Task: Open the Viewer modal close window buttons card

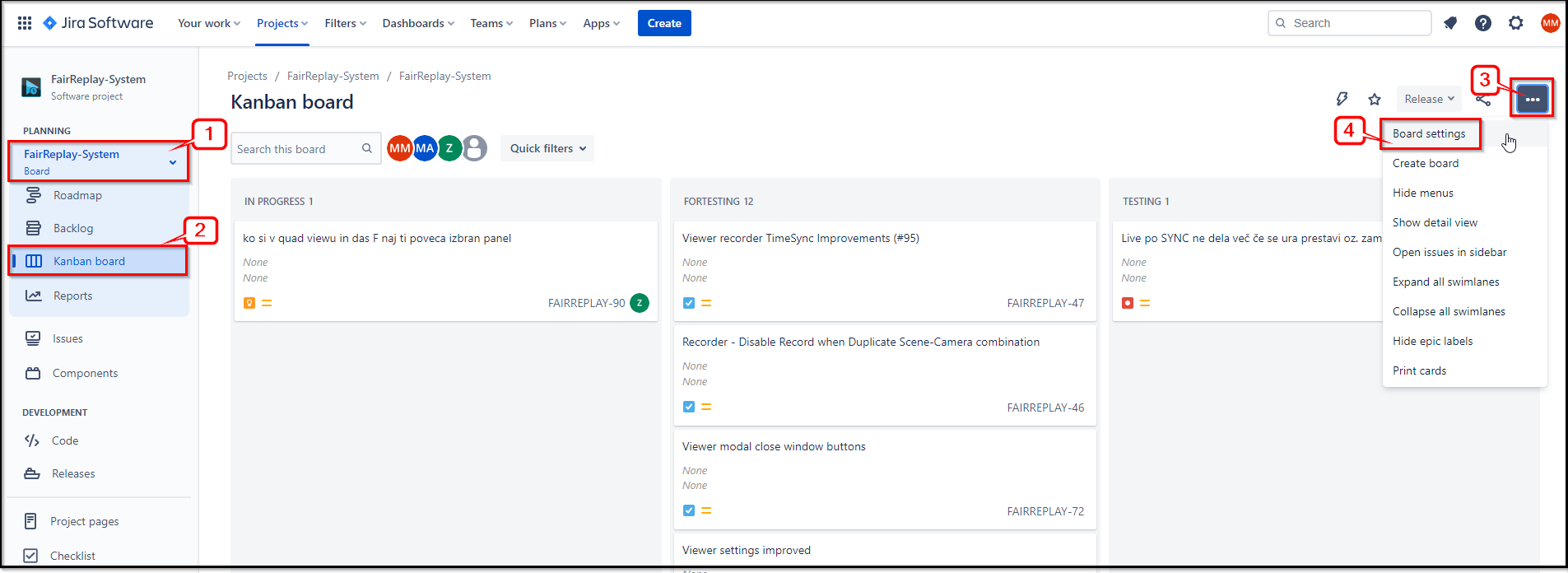Action: (885, 477)
